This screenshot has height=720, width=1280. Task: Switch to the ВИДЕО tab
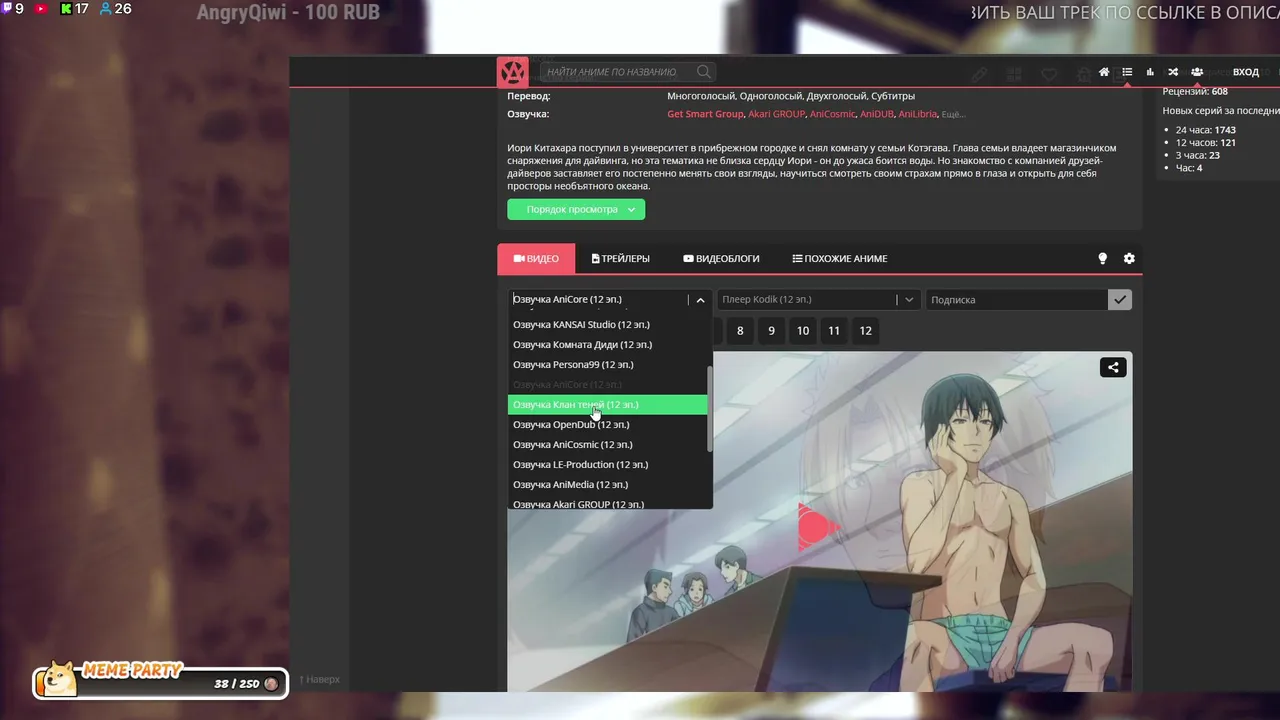tap(536, 258)
